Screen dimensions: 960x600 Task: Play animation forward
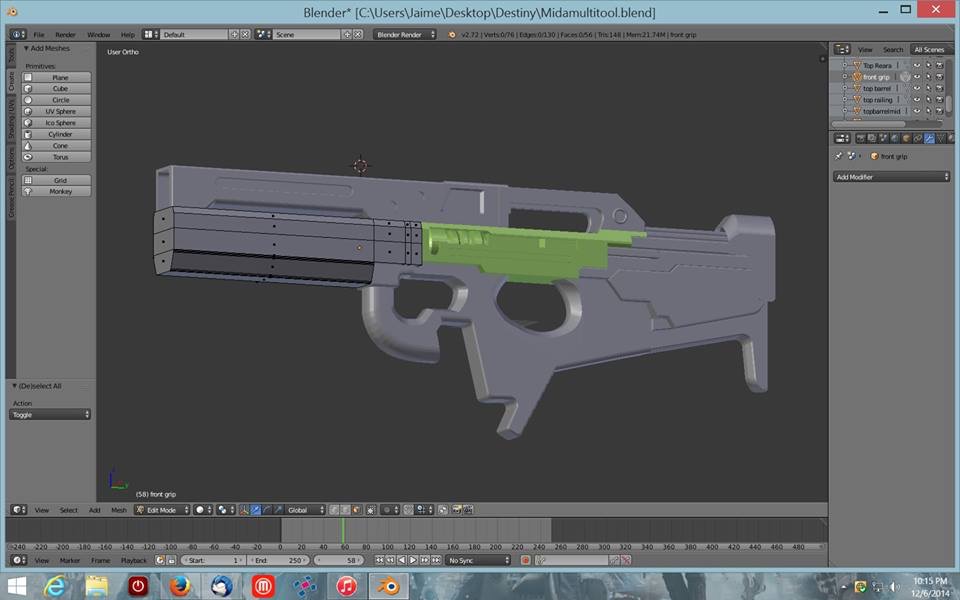(413, 560)
